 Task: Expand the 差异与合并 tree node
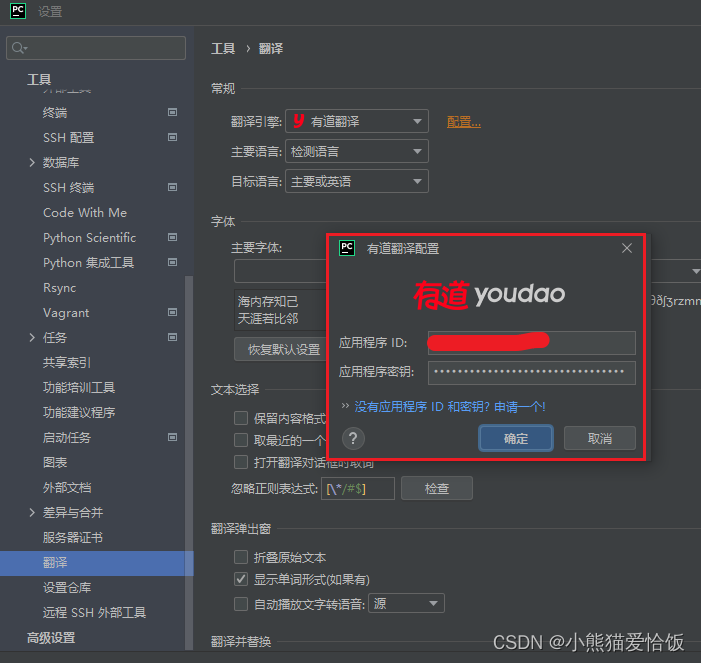pos(32,512)
